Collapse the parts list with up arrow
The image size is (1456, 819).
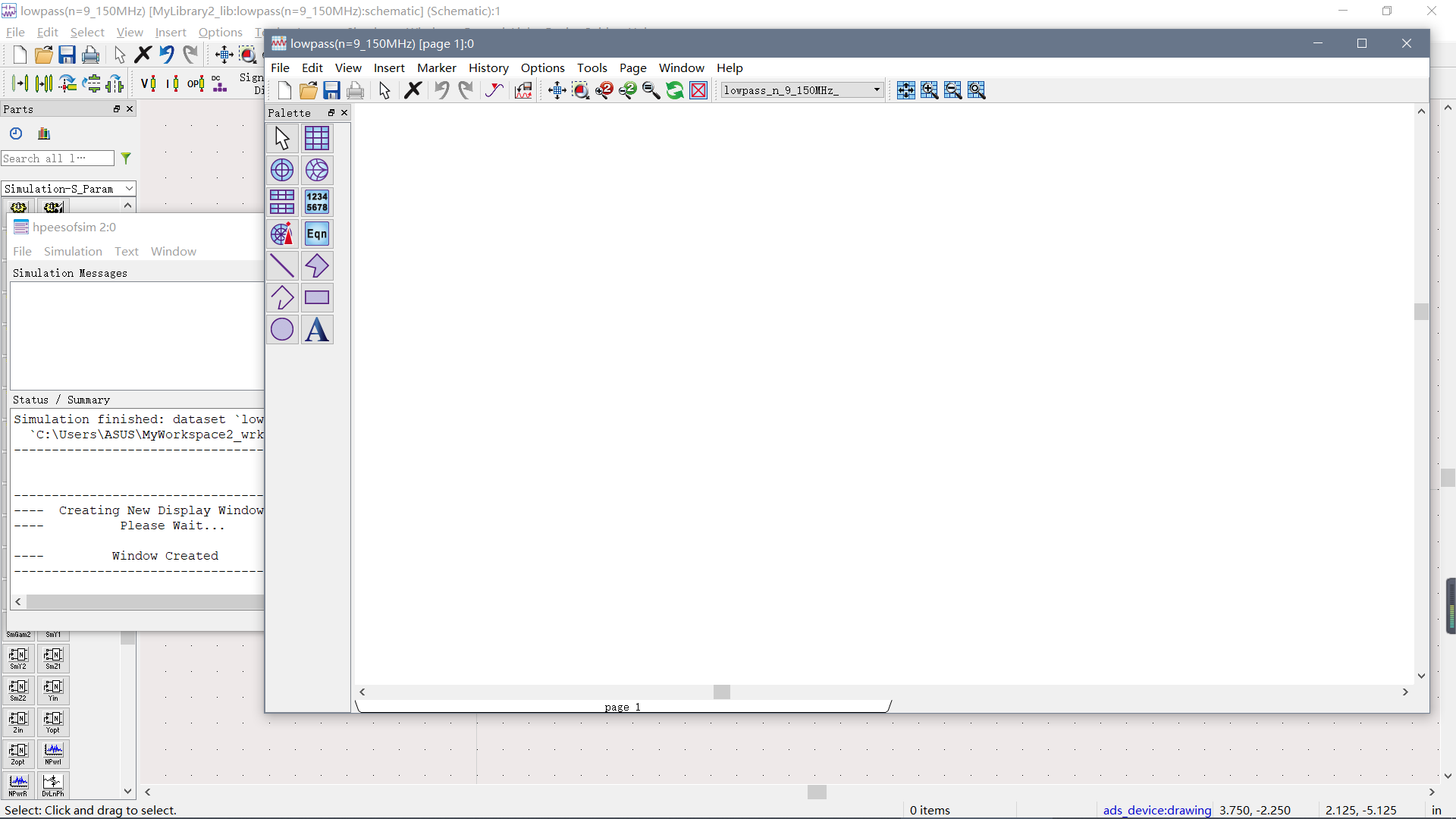point(127,206)
